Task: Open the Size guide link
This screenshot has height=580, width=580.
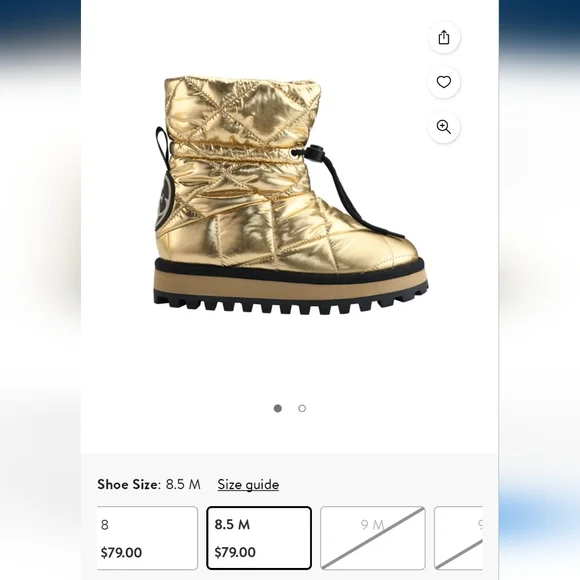Action: [x=248, y=484]
